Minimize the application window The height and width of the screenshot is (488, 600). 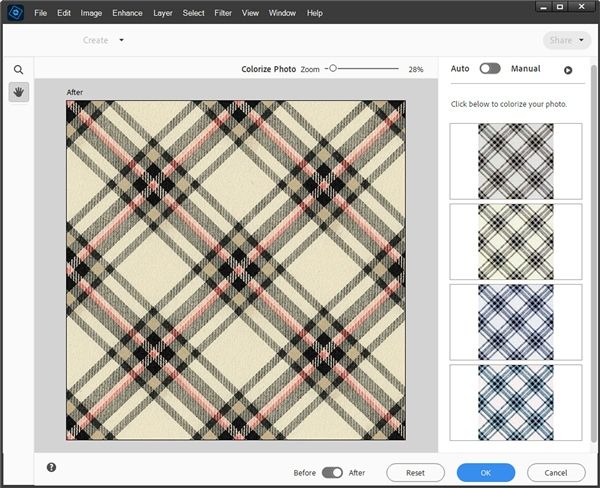tap(544, 7)
